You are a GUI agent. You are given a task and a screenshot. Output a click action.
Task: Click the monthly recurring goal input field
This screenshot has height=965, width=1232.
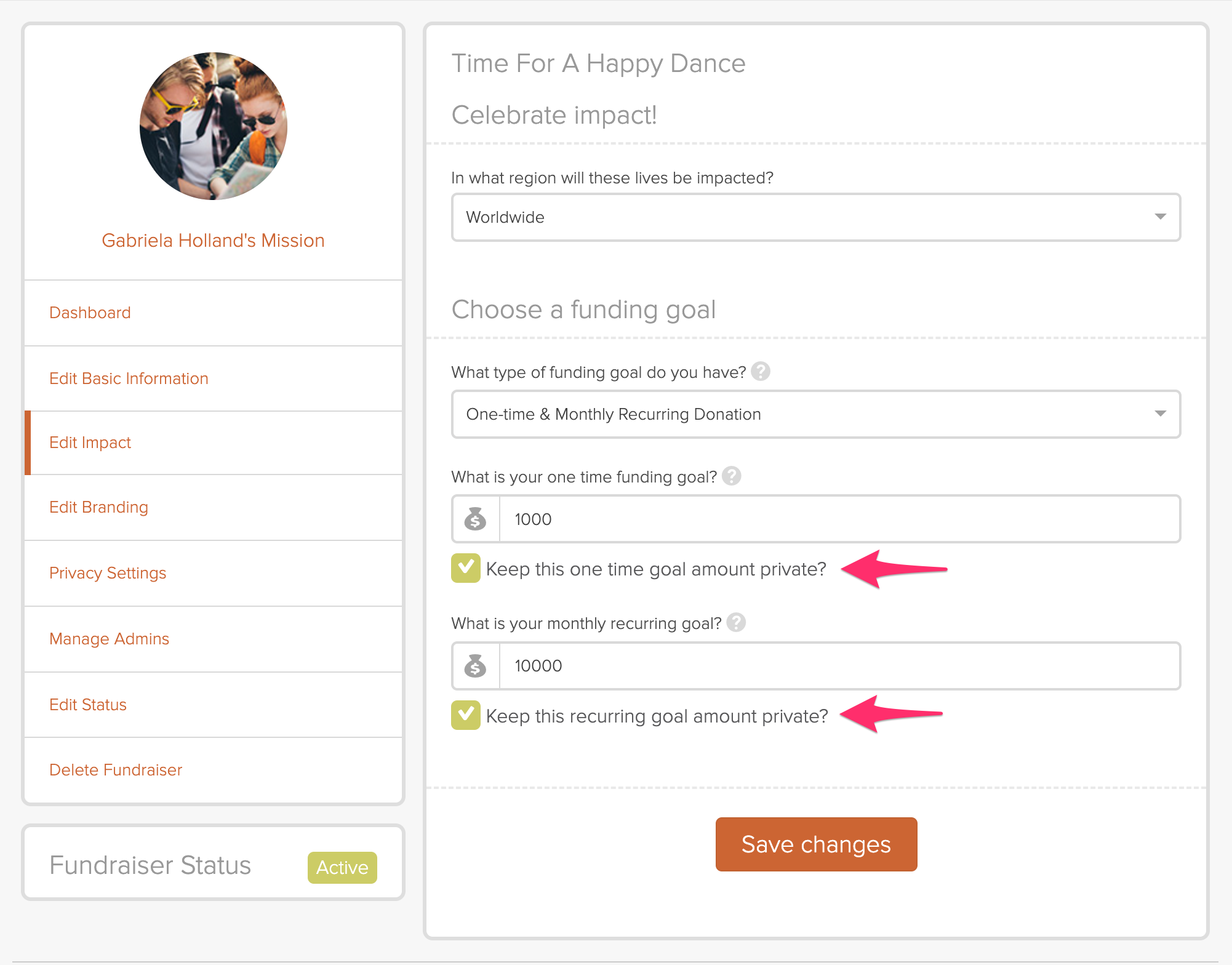839,666
